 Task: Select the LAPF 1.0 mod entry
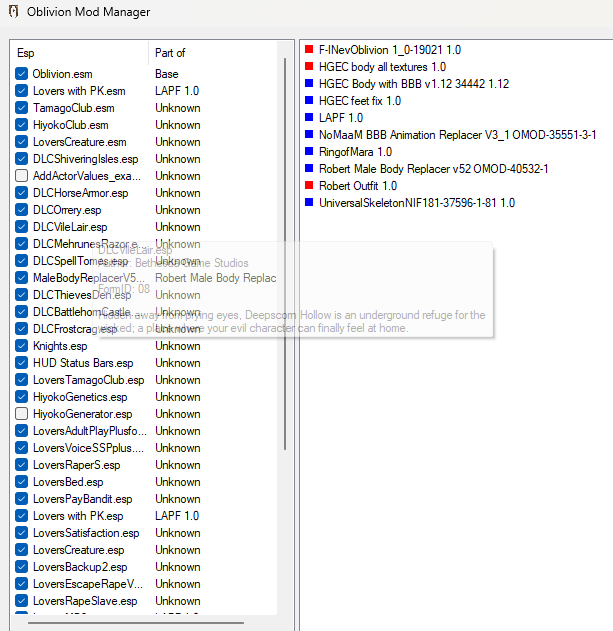point(341,118)
